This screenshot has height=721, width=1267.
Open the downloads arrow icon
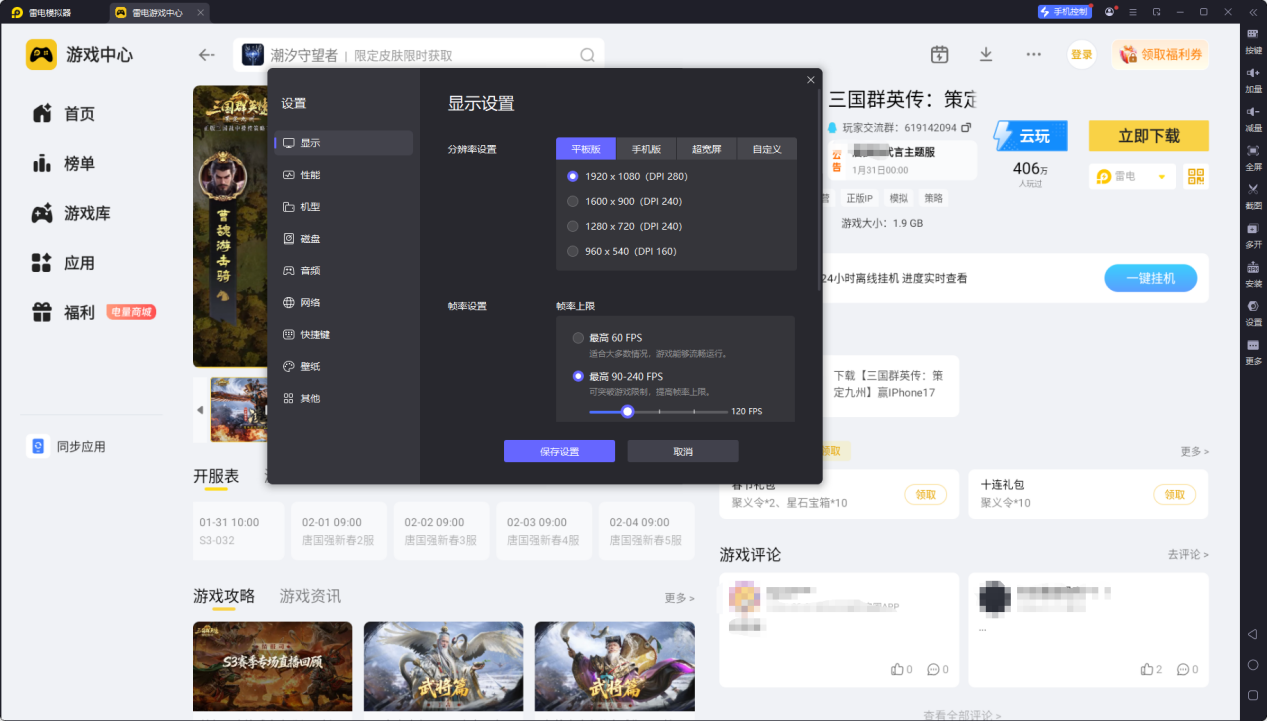pyautogui.click(x=986, y=54)
